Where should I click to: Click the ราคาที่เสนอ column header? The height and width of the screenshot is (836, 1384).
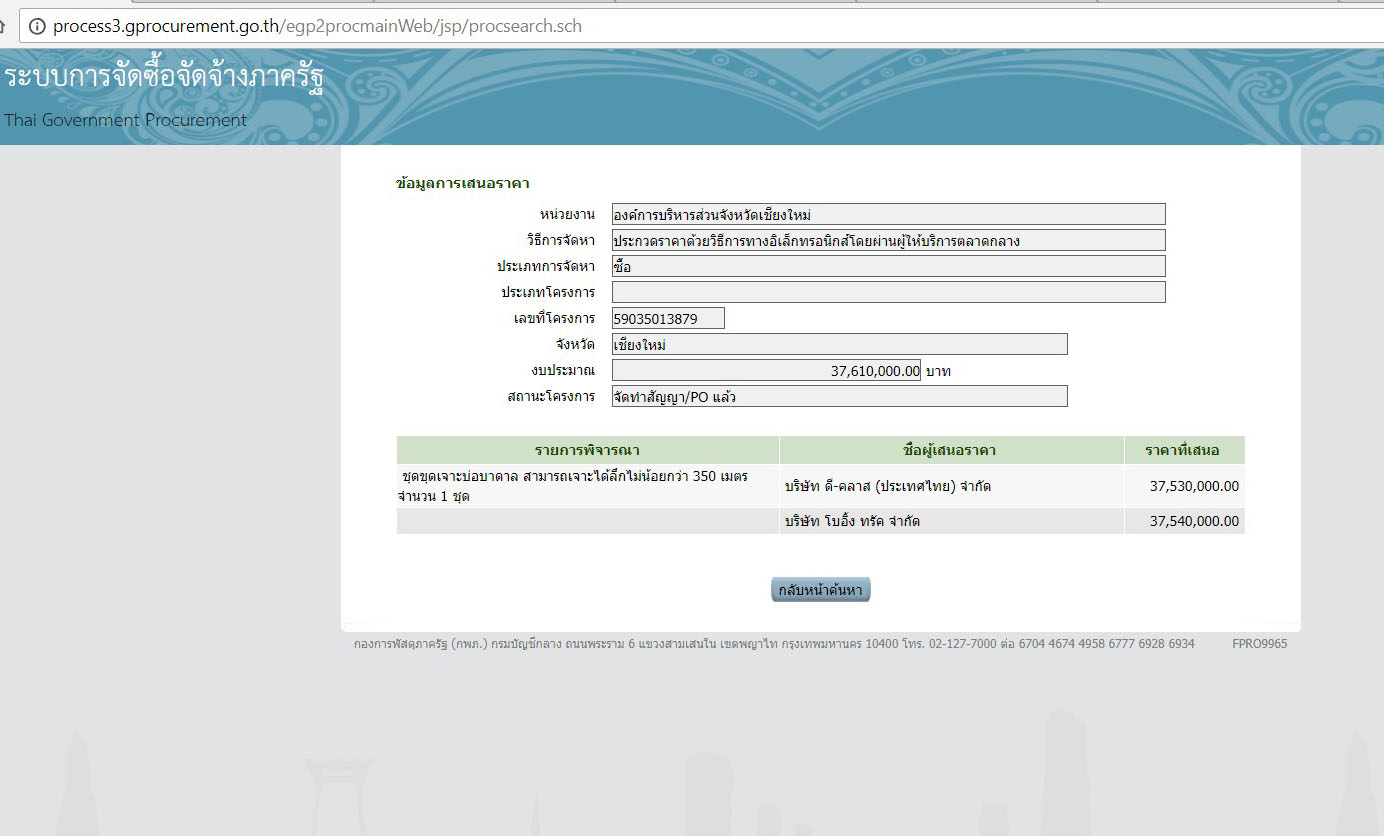pos(1183,450)
